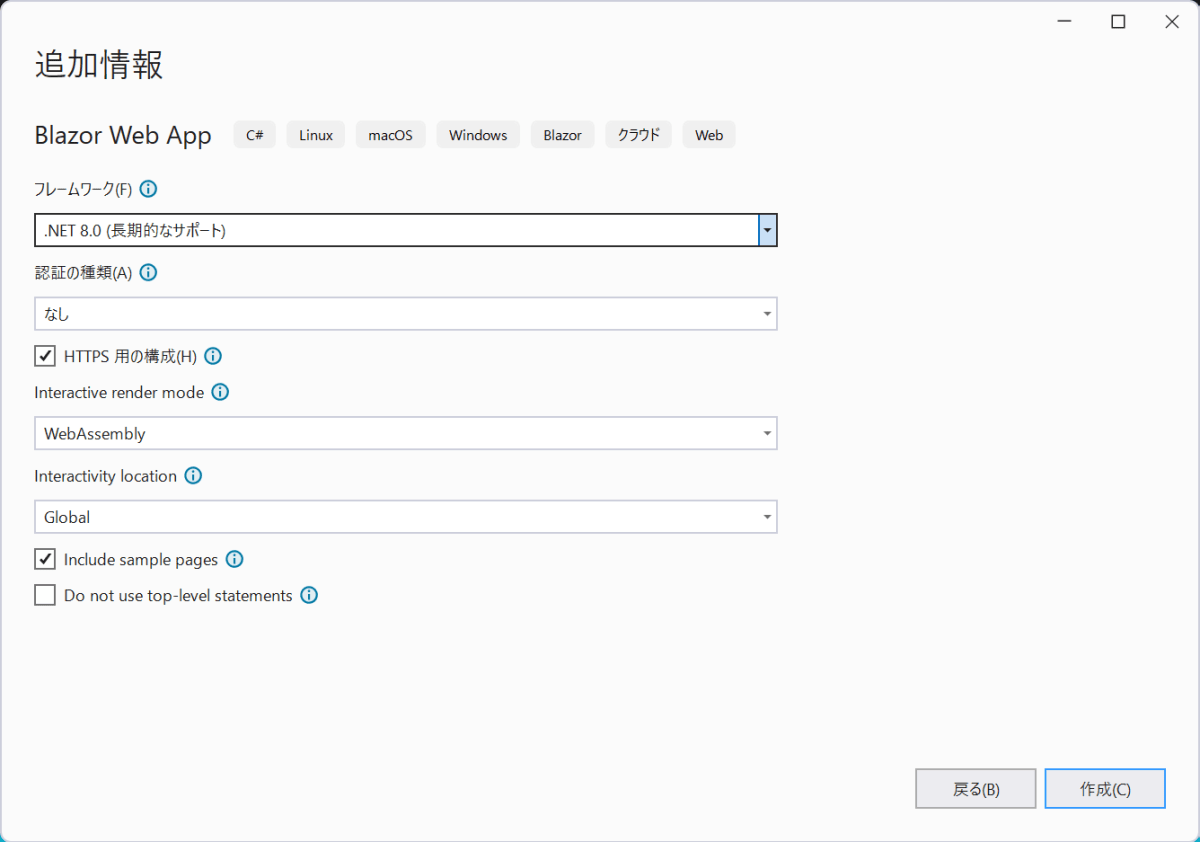Click the クラウド tag

(639, 135)
